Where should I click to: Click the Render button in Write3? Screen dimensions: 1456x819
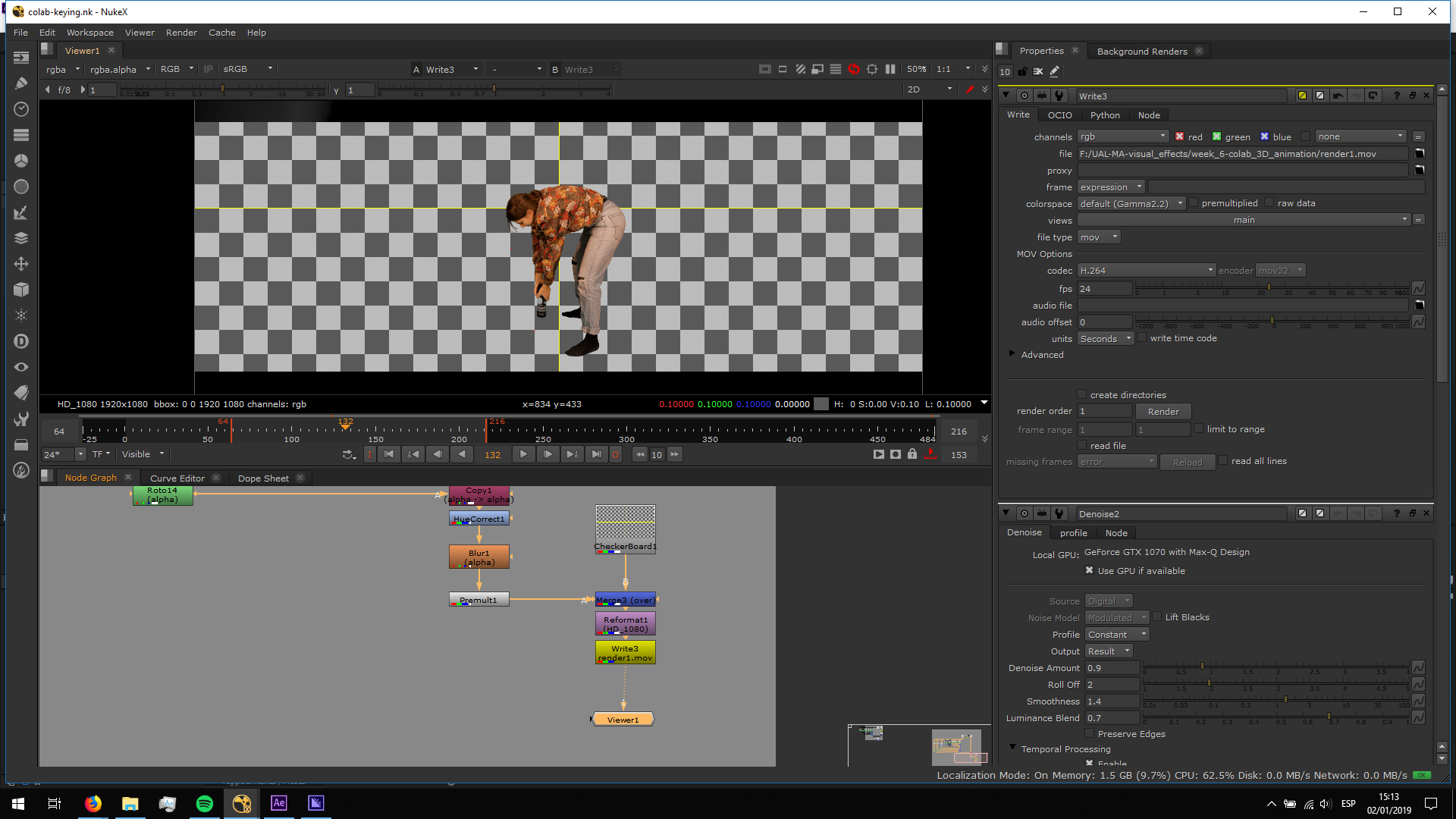point(1163,412)
